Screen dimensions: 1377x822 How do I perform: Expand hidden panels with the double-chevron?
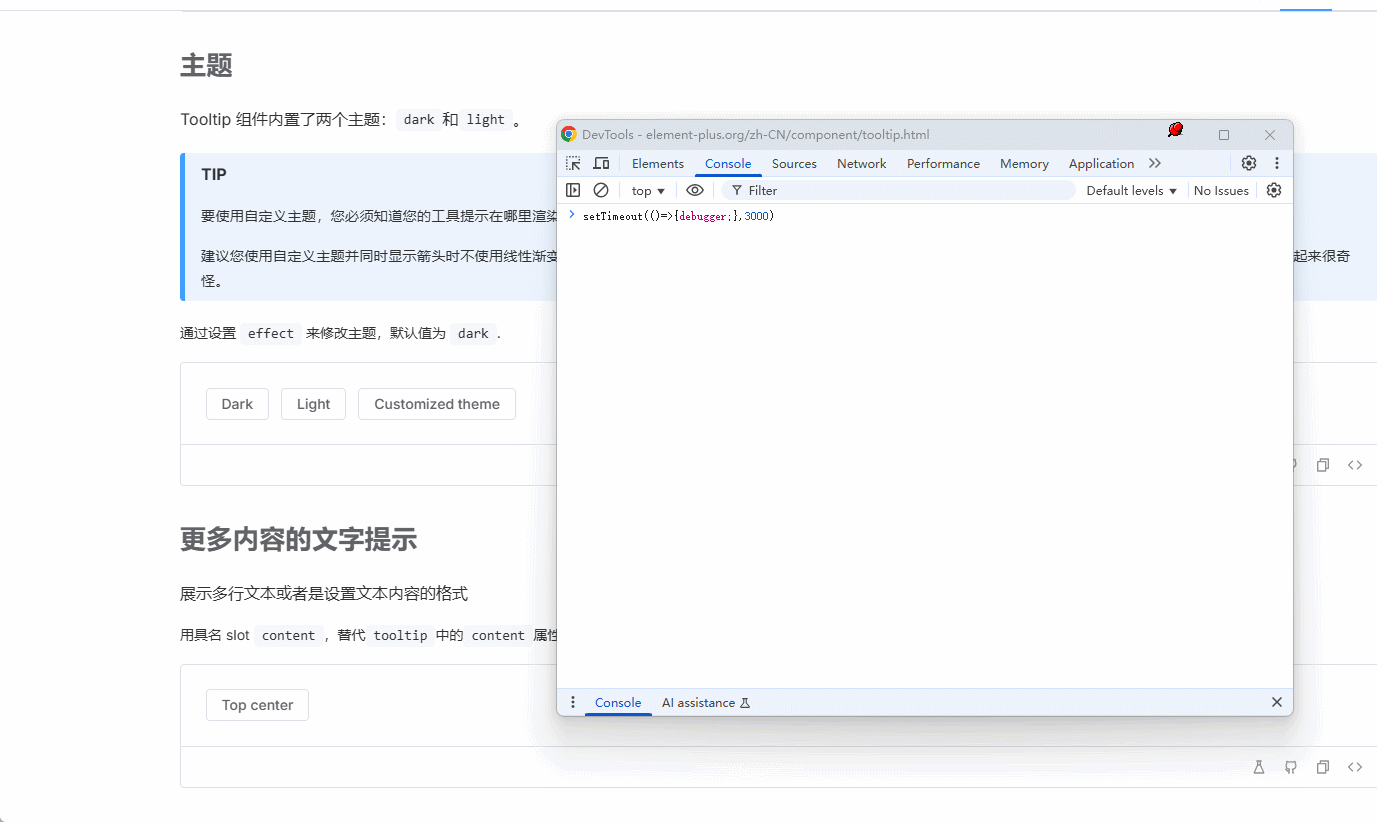coord(1155,163)
